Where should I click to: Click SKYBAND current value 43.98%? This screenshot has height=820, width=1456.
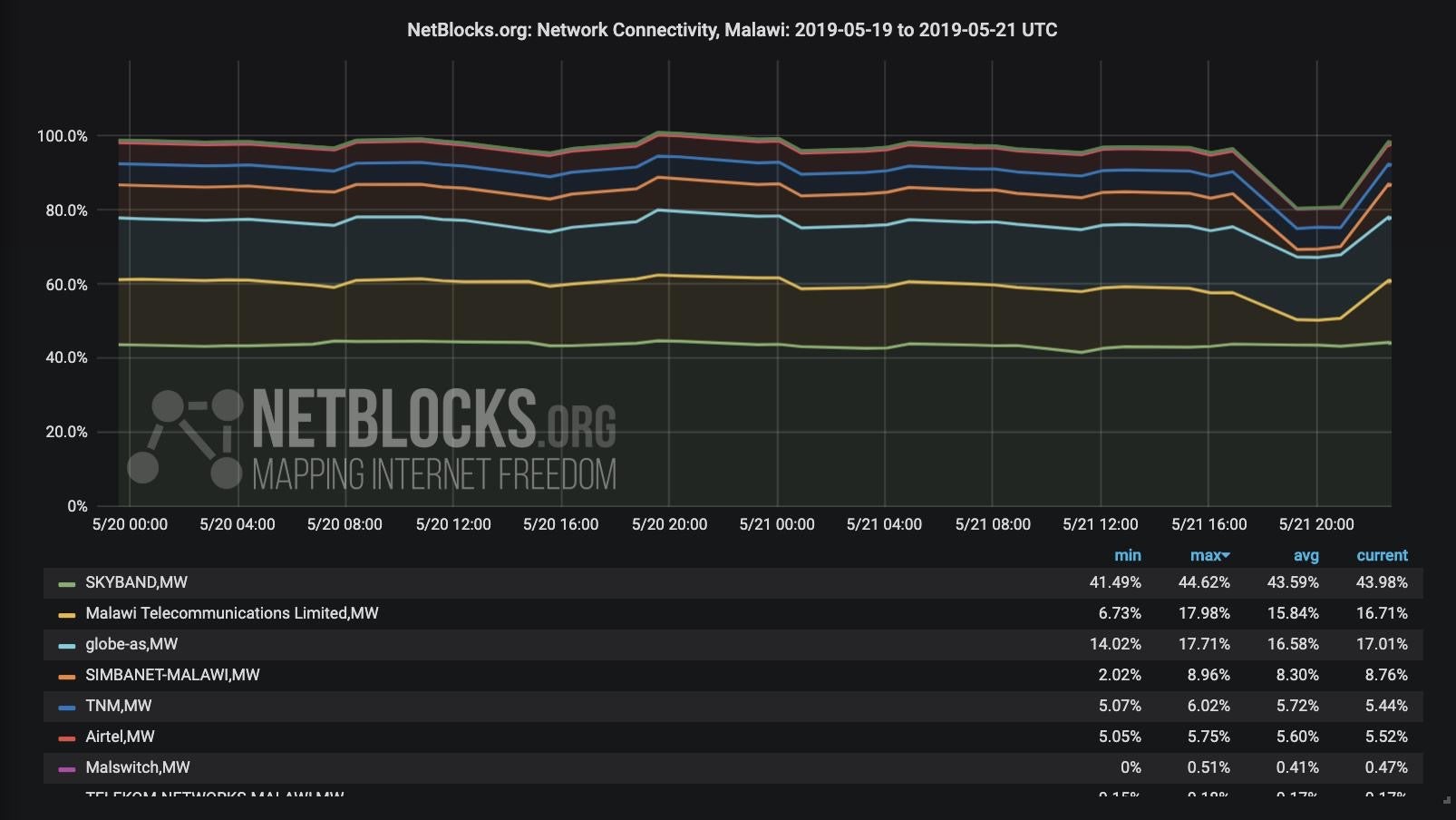[1382, 582]
